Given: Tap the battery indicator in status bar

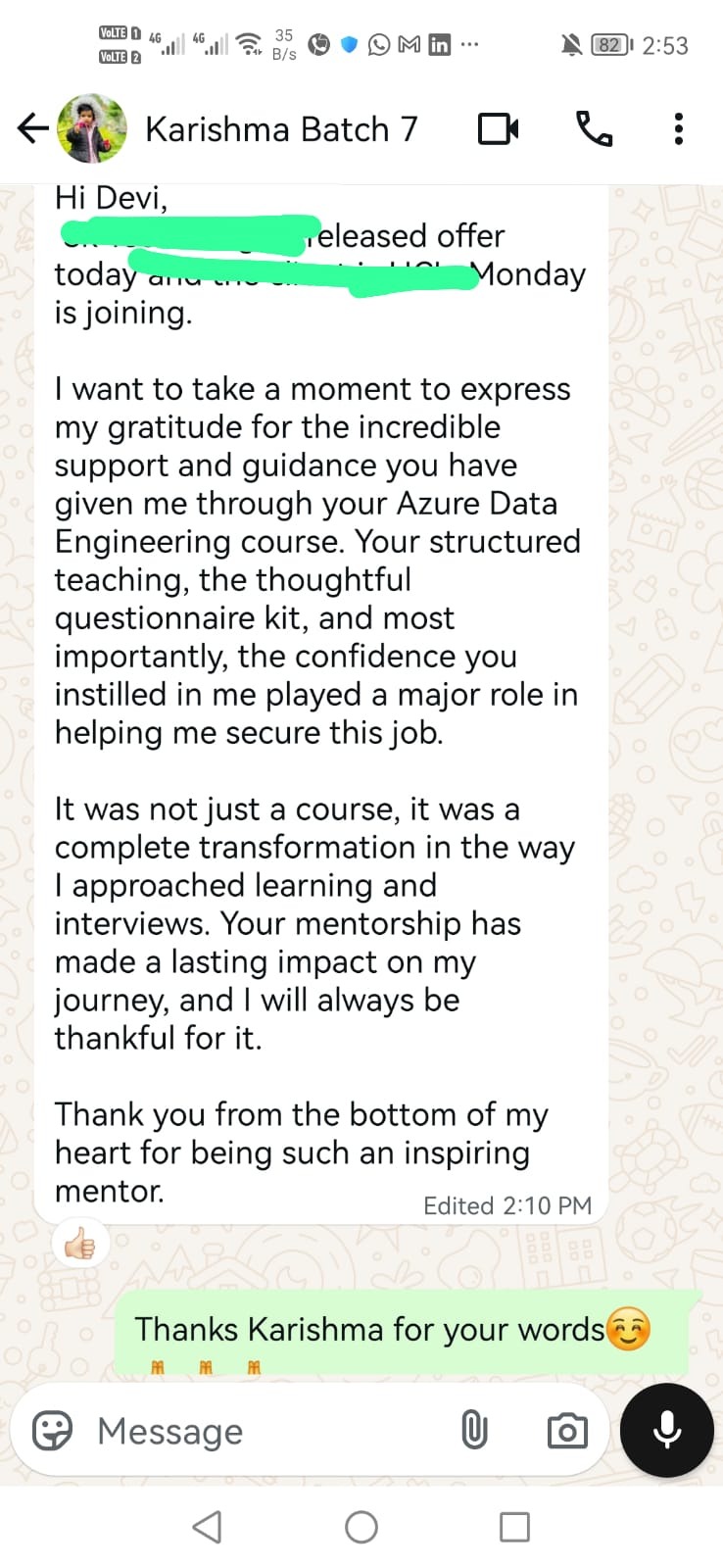Looking at the screenshot, I should click(x=611, y=45).
